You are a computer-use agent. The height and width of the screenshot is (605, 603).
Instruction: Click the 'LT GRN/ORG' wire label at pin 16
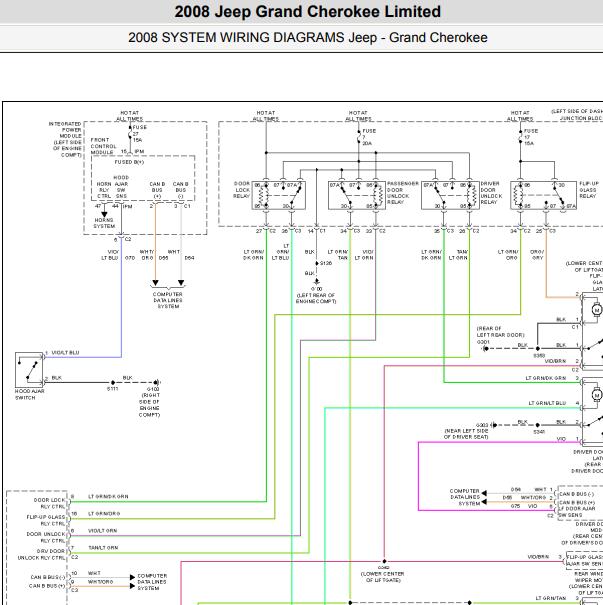[x=104, y=514]
